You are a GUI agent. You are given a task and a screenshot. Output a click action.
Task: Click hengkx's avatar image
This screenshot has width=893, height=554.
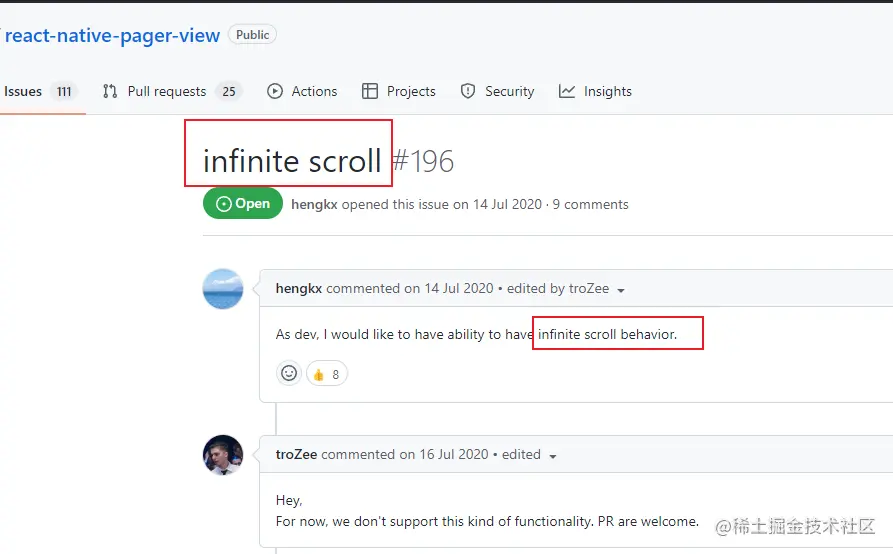point(223,289)
